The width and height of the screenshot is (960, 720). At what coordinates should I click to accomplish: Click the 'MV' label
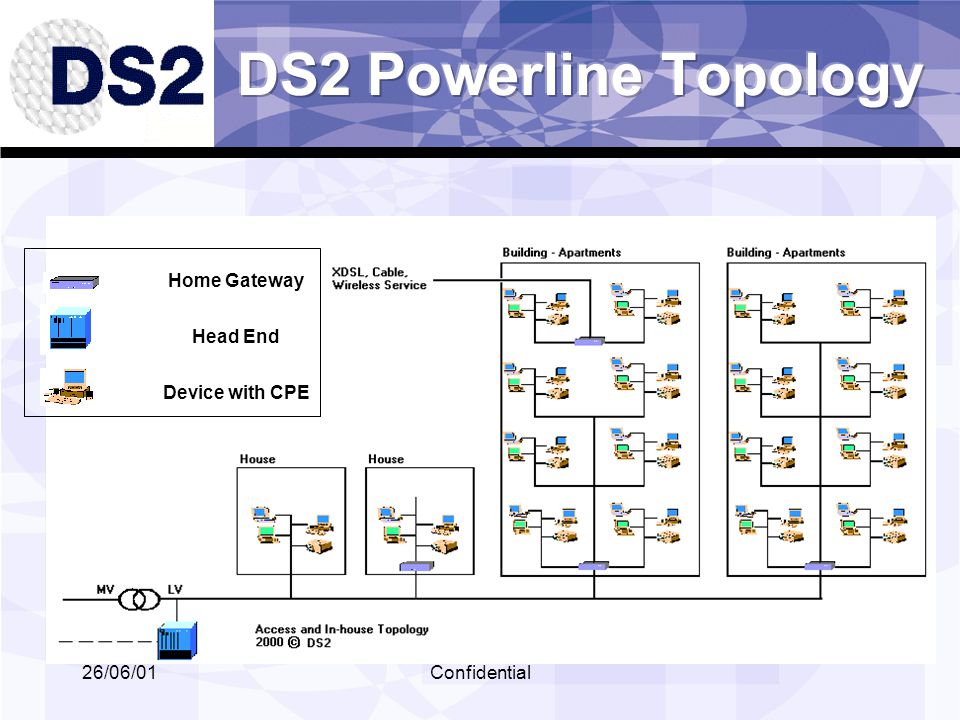coord(105,590)
